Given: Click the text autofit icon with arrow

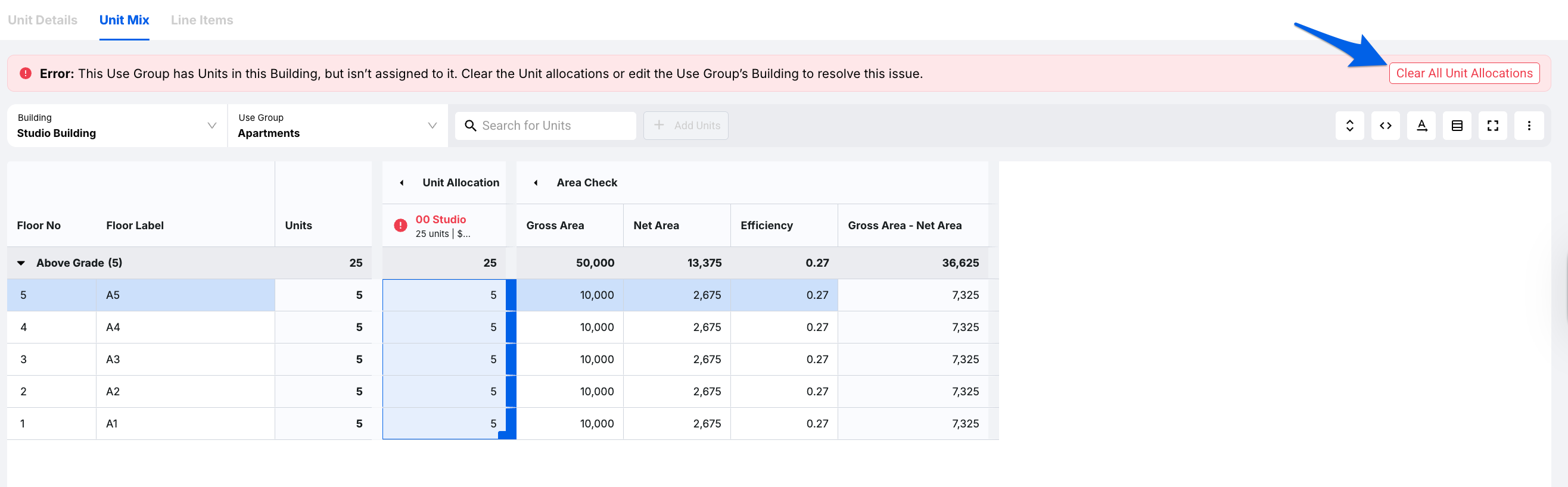Looking at the screenshot, I should pos(1421,126).
